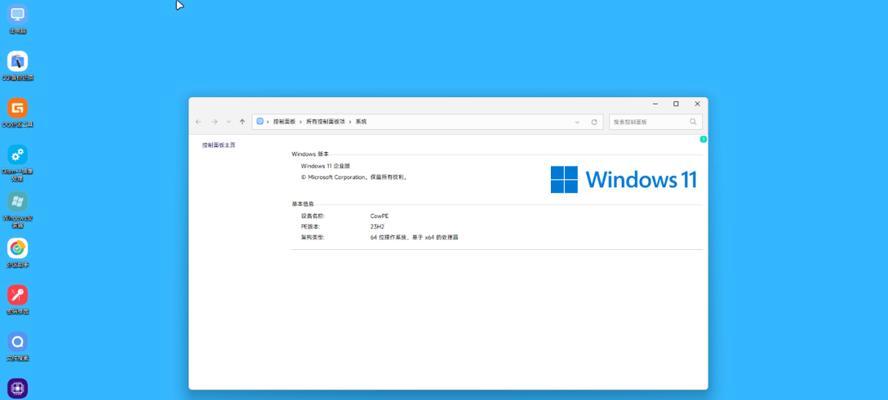The image size is (888, 400).
Task: Click the '© Microsoft Corporation' copyright line
Action: [x=354, y=177]
